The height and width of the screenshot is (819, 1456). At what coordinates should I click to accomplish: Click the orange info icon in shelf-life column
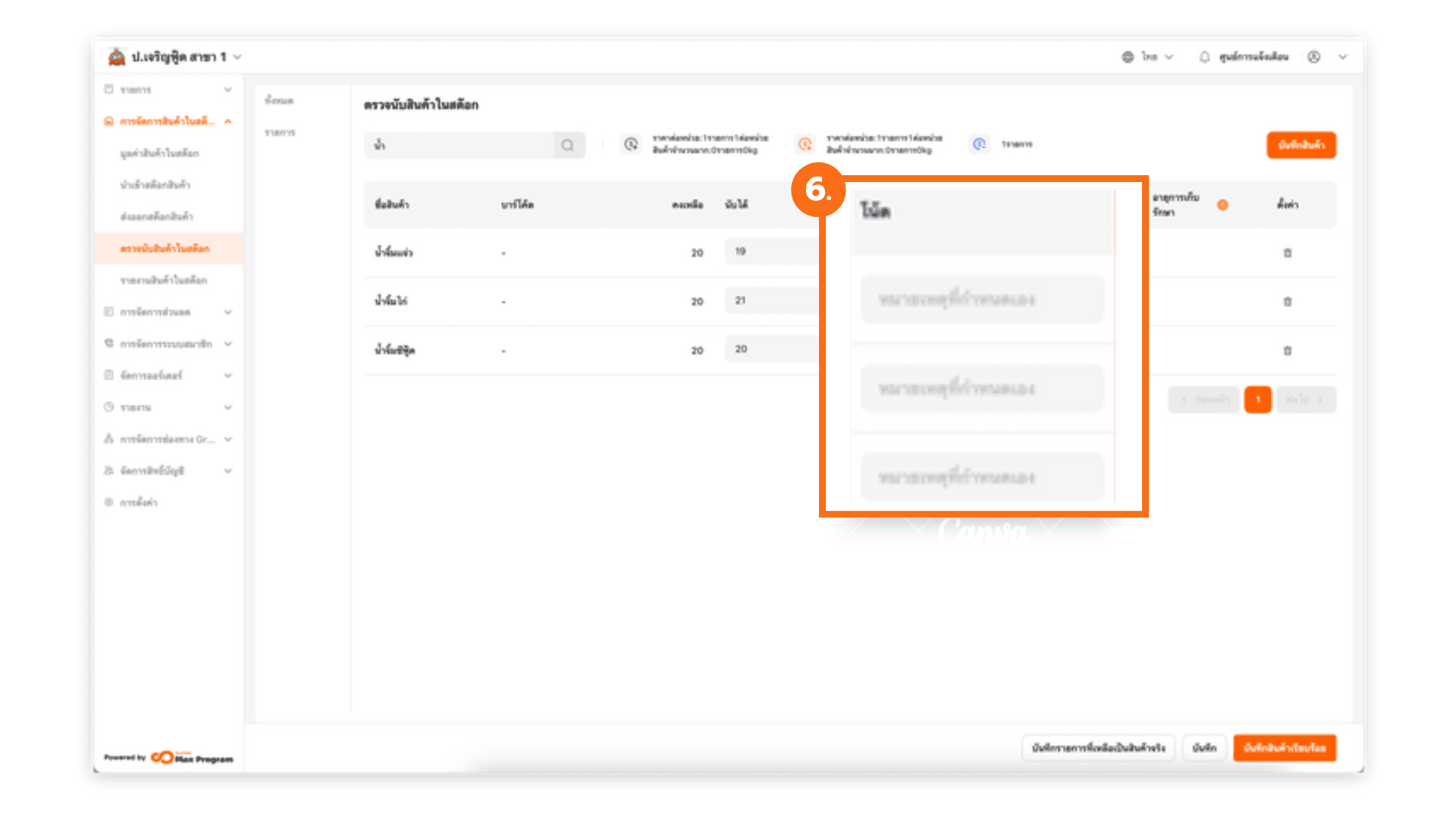(1222, 205)
